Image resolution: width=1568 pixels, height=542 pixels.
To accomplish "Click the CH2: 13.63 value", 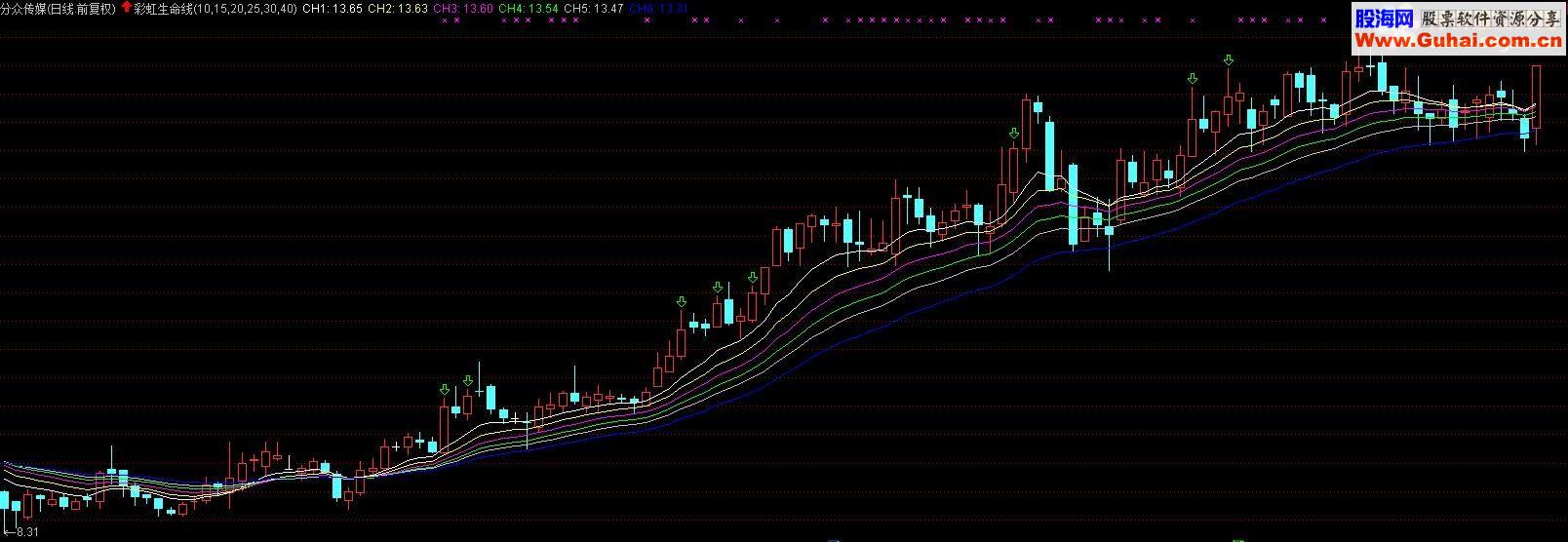I will click(398, 8).
